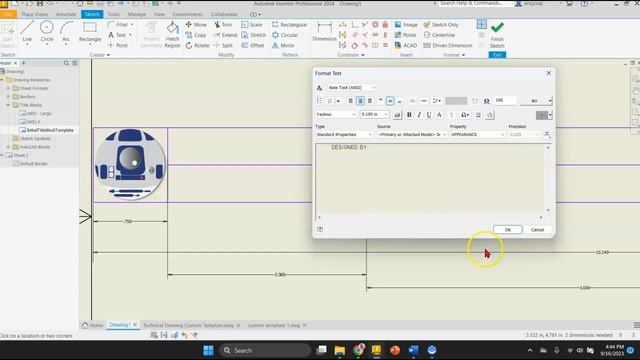Select the Circle sketch tool
This screenshot has height=360, width=640.
(x=47, y=32)
